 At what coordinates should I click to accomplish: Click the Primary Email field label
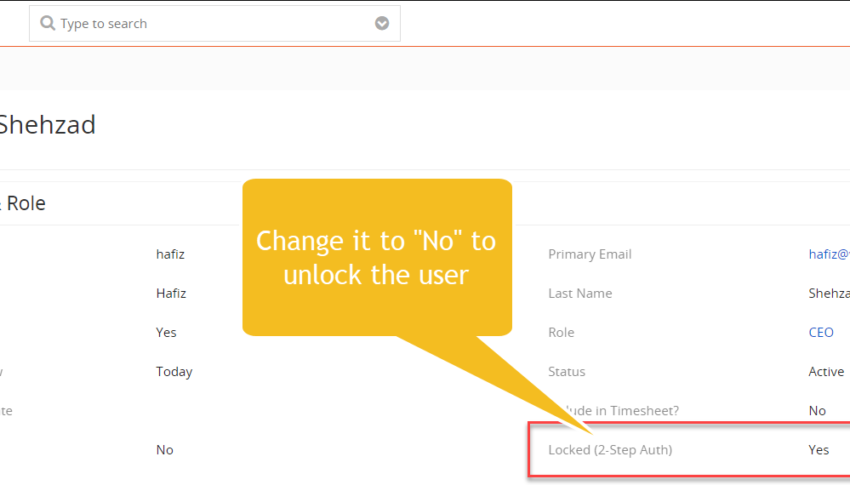coord(590,254)
